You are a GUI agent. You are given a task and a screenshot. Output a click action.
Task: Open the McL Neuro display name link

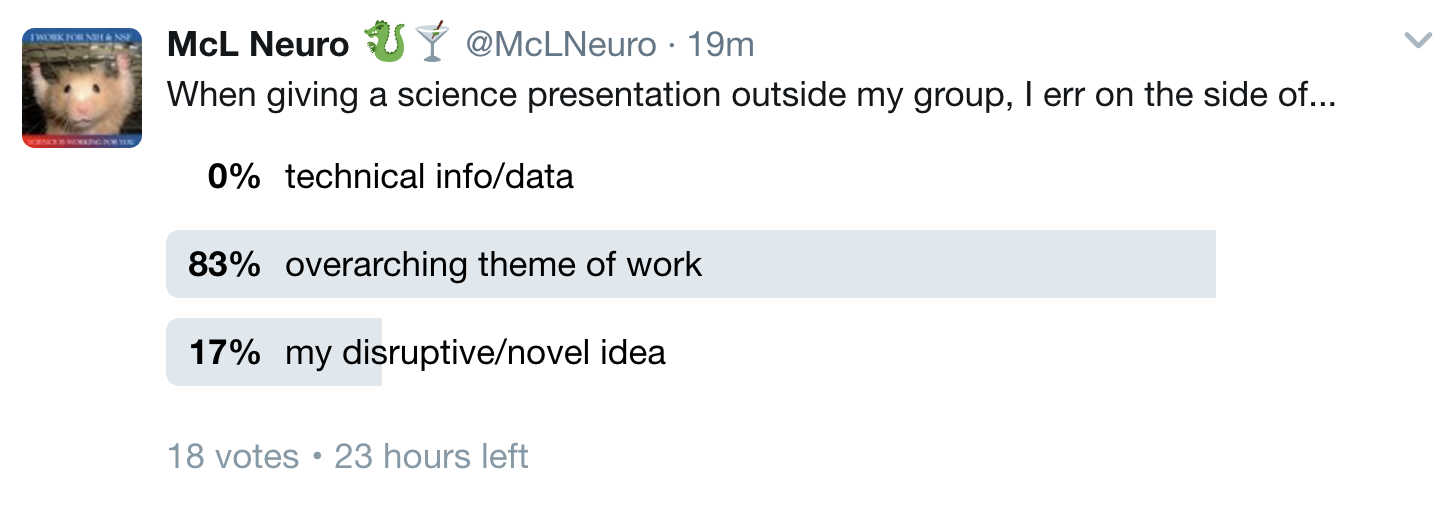pos(258,44)
